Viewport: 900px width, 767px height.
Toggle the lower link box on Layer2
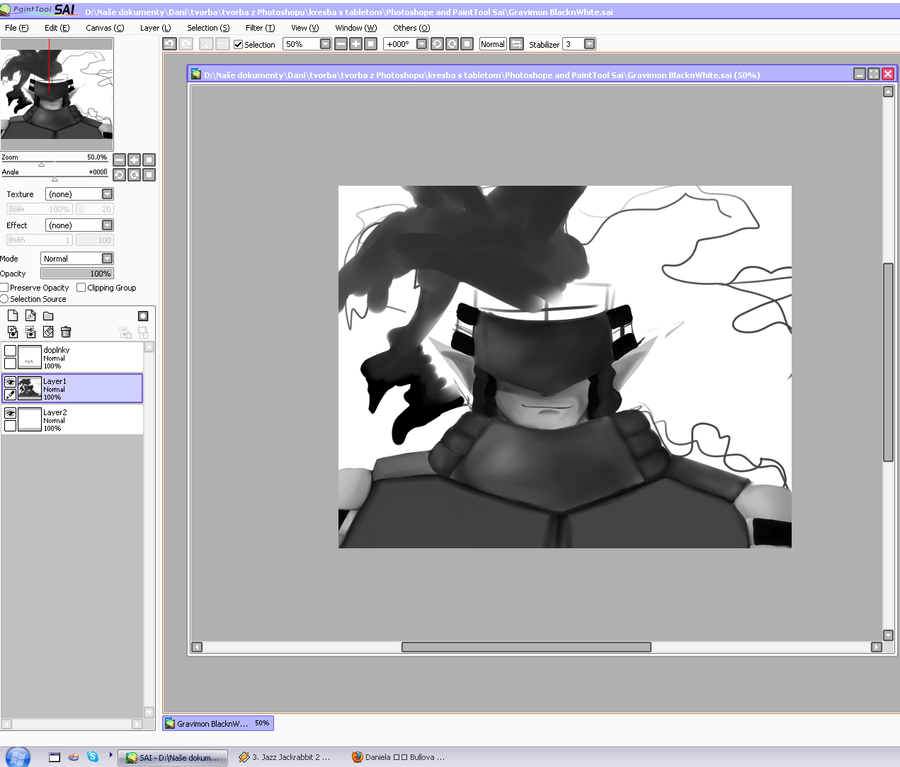(x=10, y=426)
